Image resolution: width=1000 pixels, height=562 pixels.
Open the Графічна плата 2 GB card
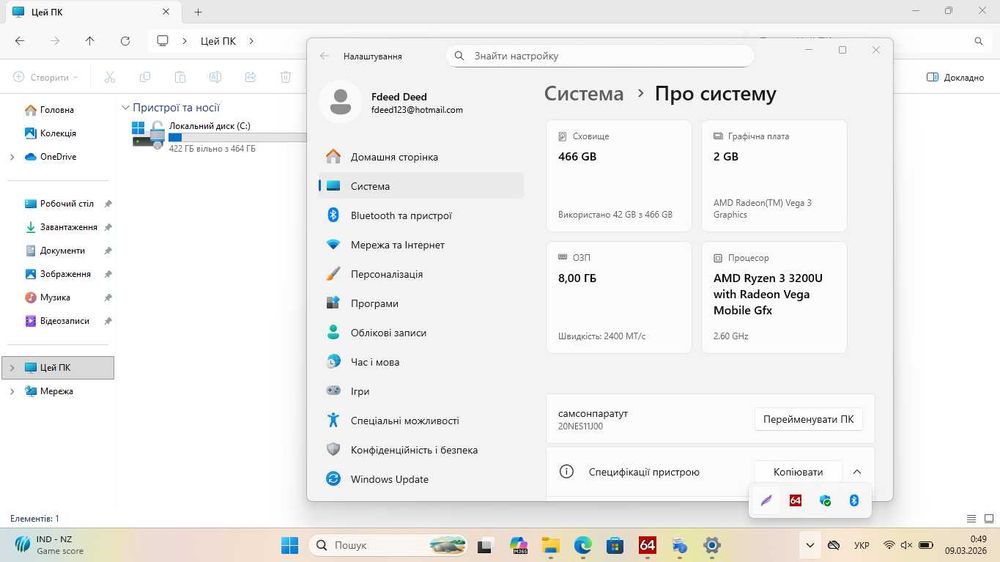tap(774, 175)
